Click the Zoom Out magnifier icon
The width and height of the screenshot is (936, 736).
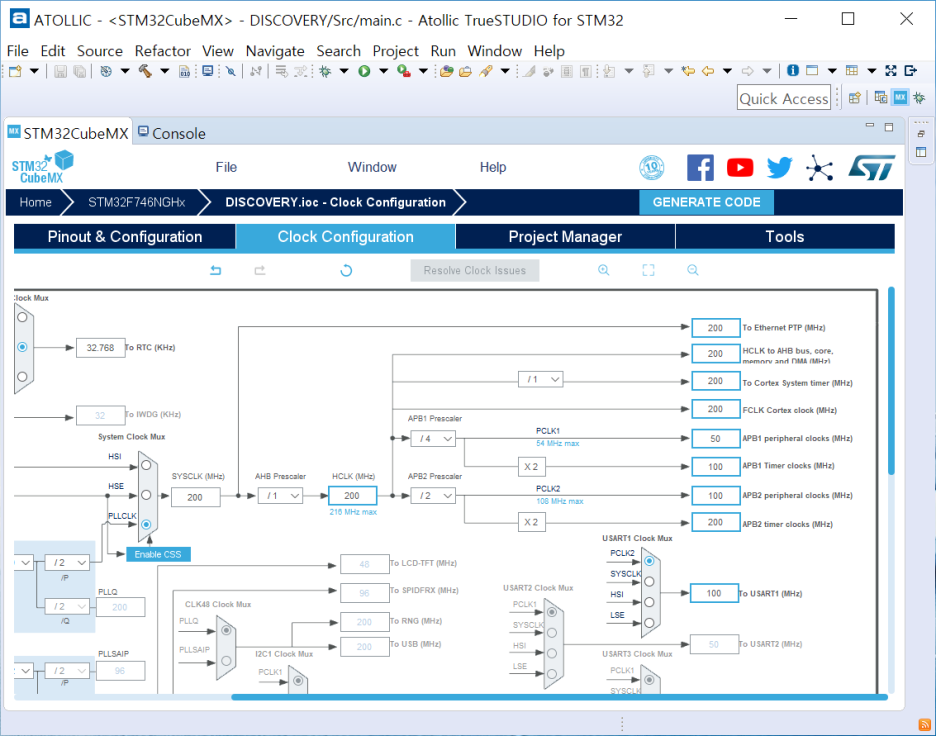[x=692, y=270]
